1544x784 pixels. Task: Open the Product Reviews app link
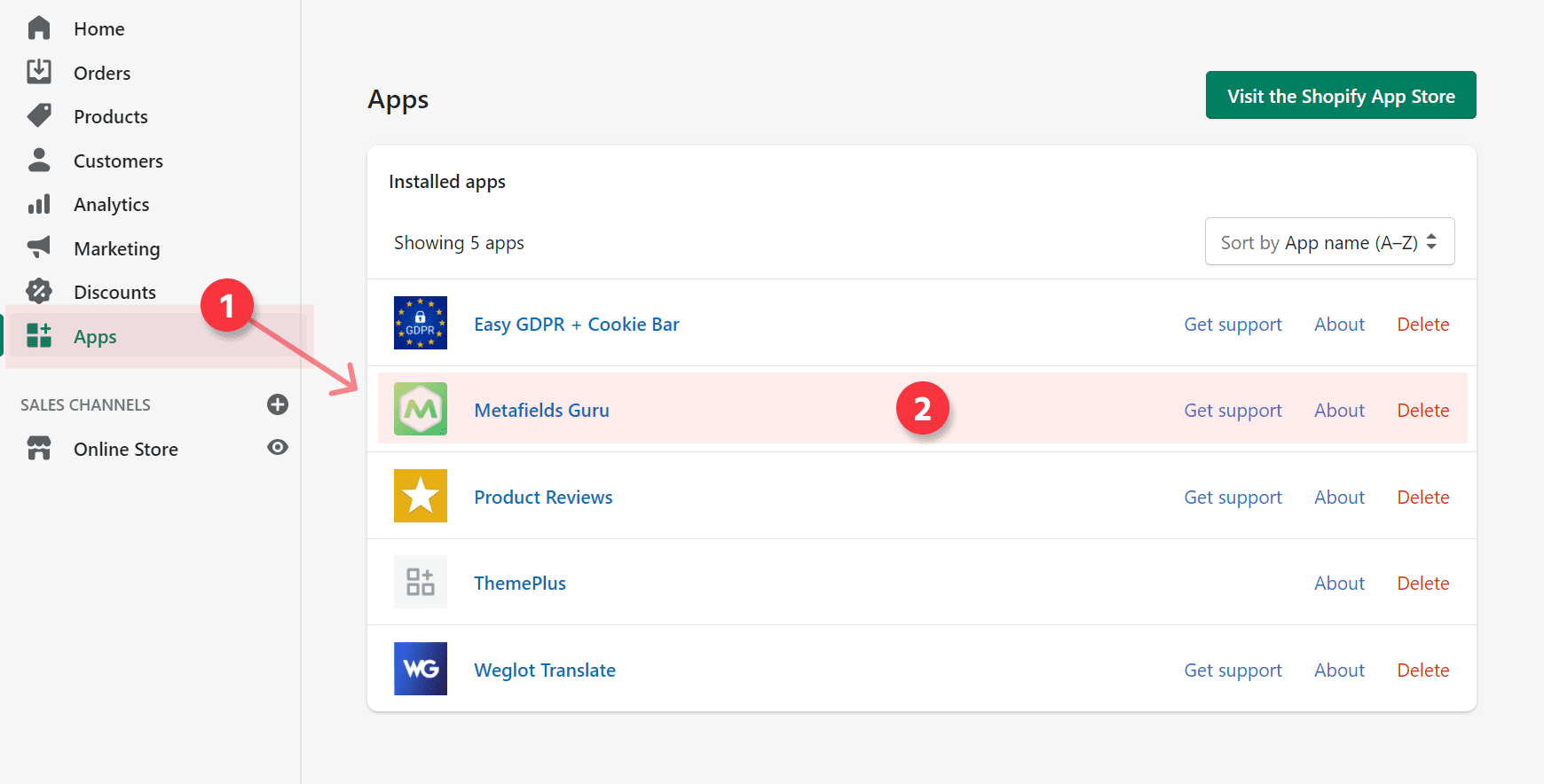pos(543,498)
